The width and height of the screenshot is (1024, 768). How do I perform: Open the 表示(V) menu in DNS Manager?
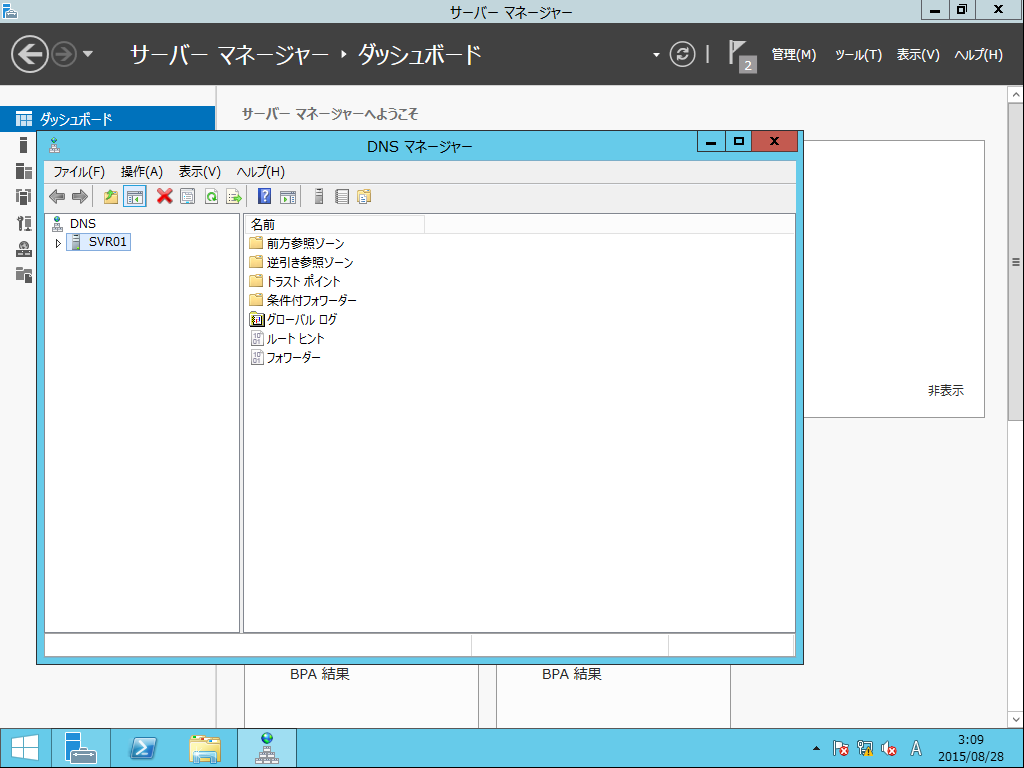coord(200,172)
